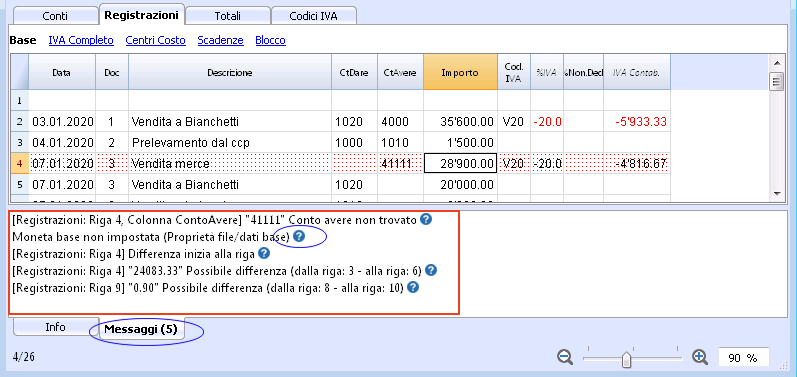Switch to the Blocco view

click(x=270, y=40)
